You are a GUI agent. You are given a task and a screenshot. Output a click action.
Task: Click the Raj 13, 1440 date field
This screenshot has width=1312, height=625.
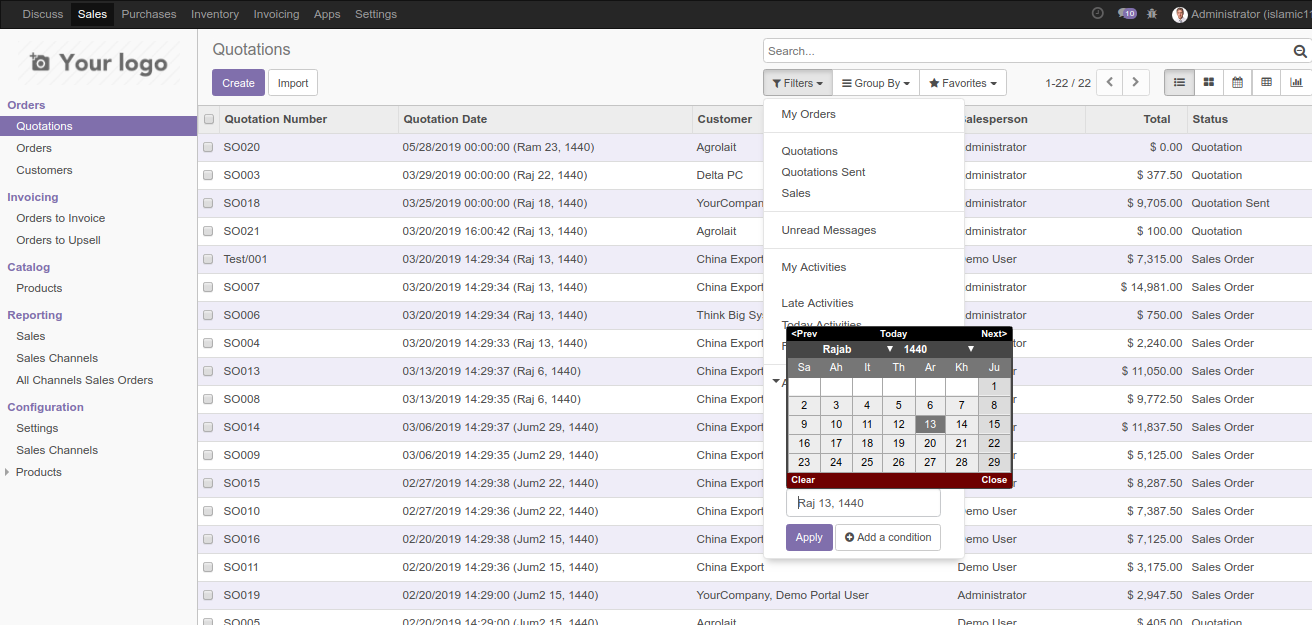click(x=863, y=503)
